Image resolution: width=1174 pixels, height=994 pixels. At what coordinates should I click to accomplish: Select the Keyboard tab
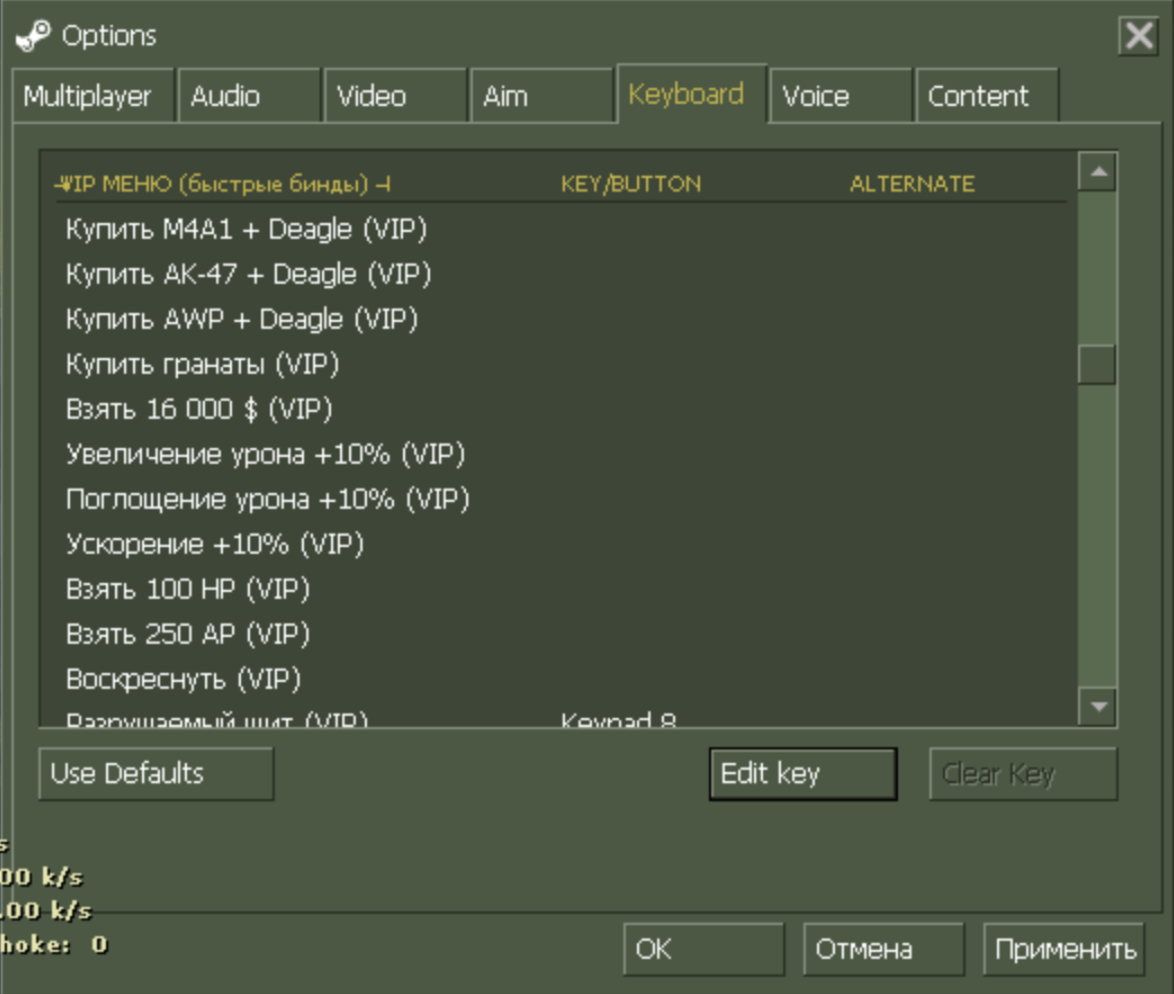pos(692,94)
